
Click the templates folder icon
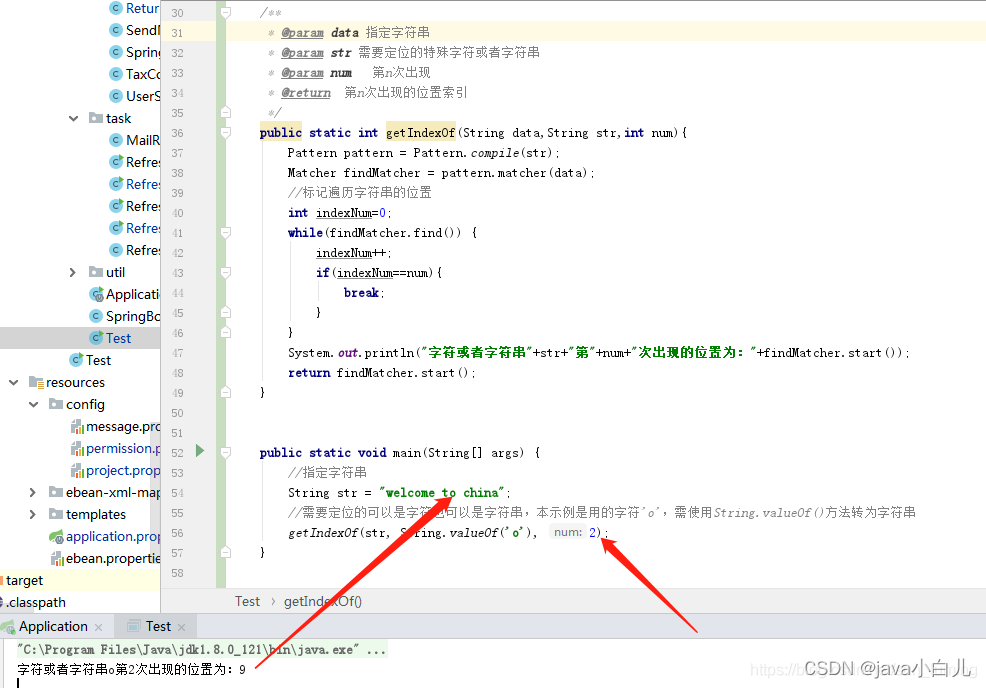tap(56, 514)
